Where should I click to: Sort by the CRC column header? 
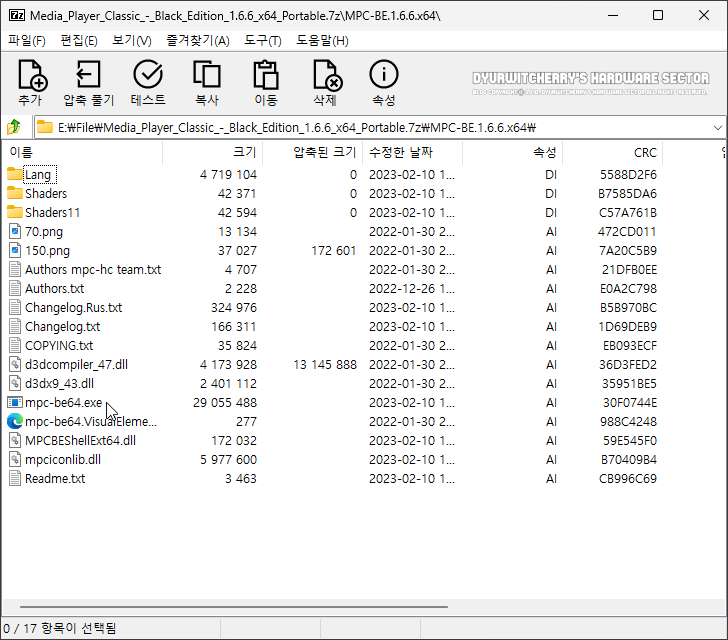(x=612, y=152)
